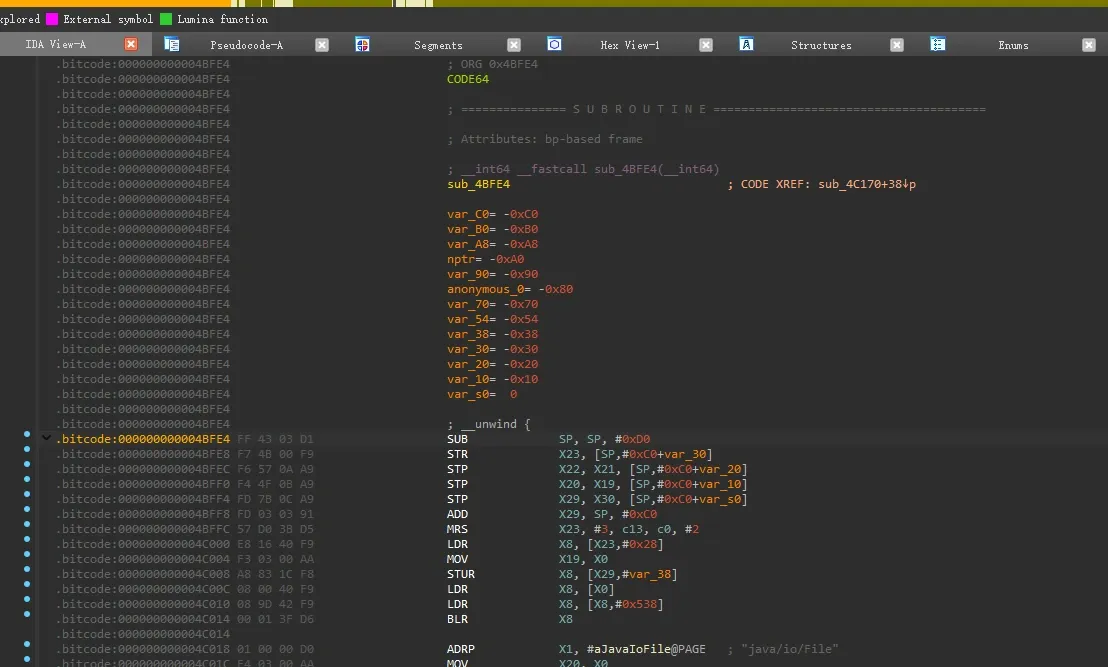Click the __fastcall sub_4BFE4 prototype comment
The height and width of the screenshot is (667, 1108).
(583, 170)
